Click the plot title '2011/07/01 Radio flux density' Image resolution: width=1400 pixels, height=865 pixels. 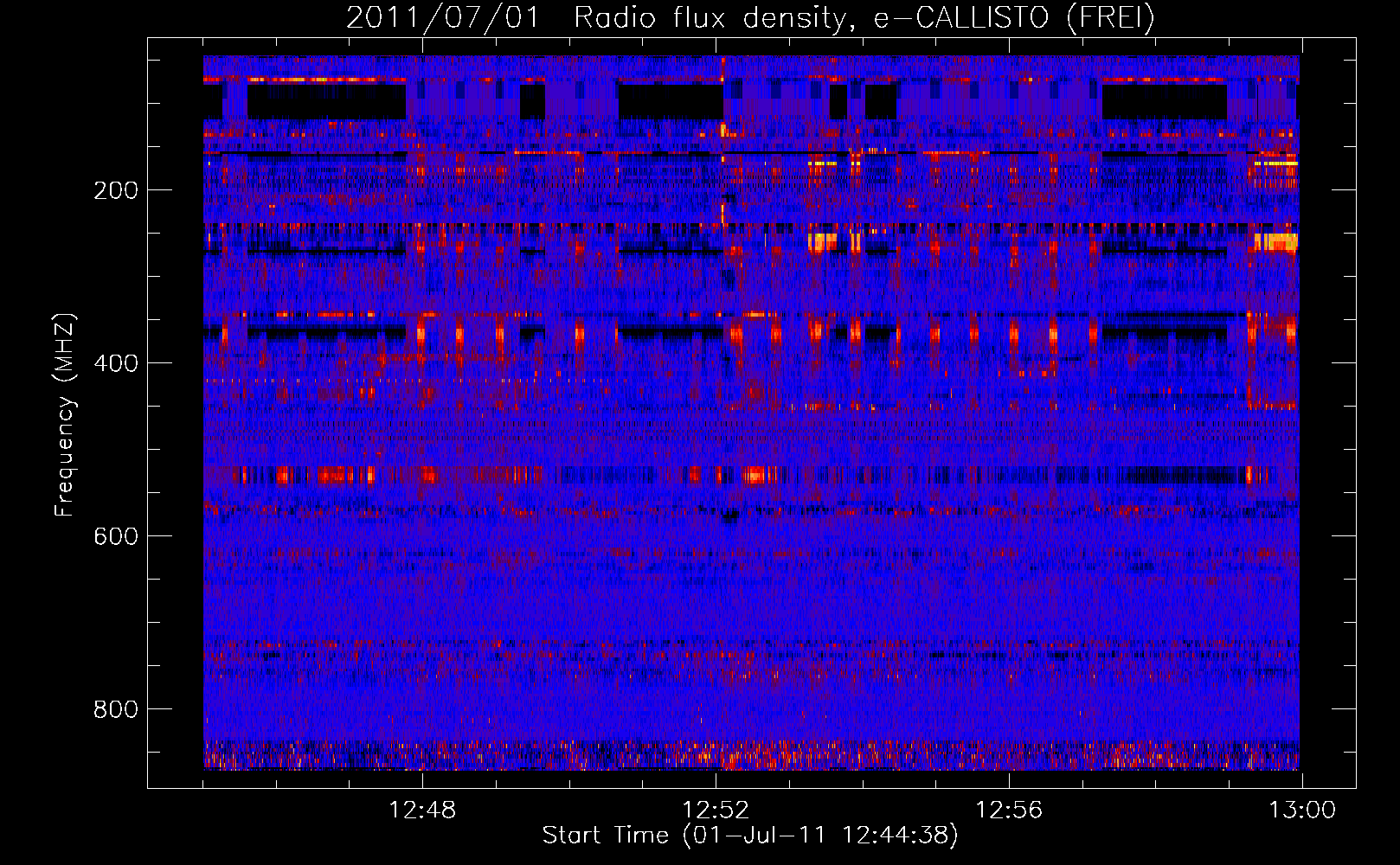750,18
